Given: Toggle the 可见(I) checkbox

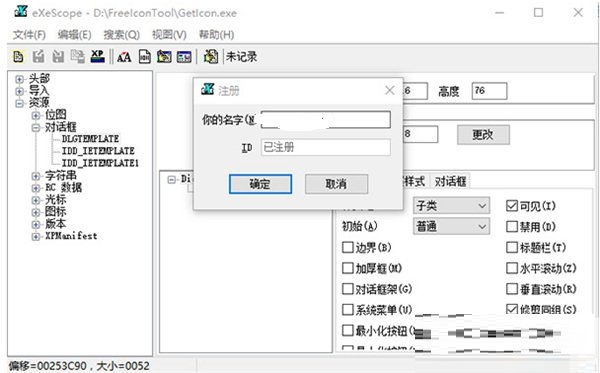Looking at the screenshot, I should coord(512,206).
